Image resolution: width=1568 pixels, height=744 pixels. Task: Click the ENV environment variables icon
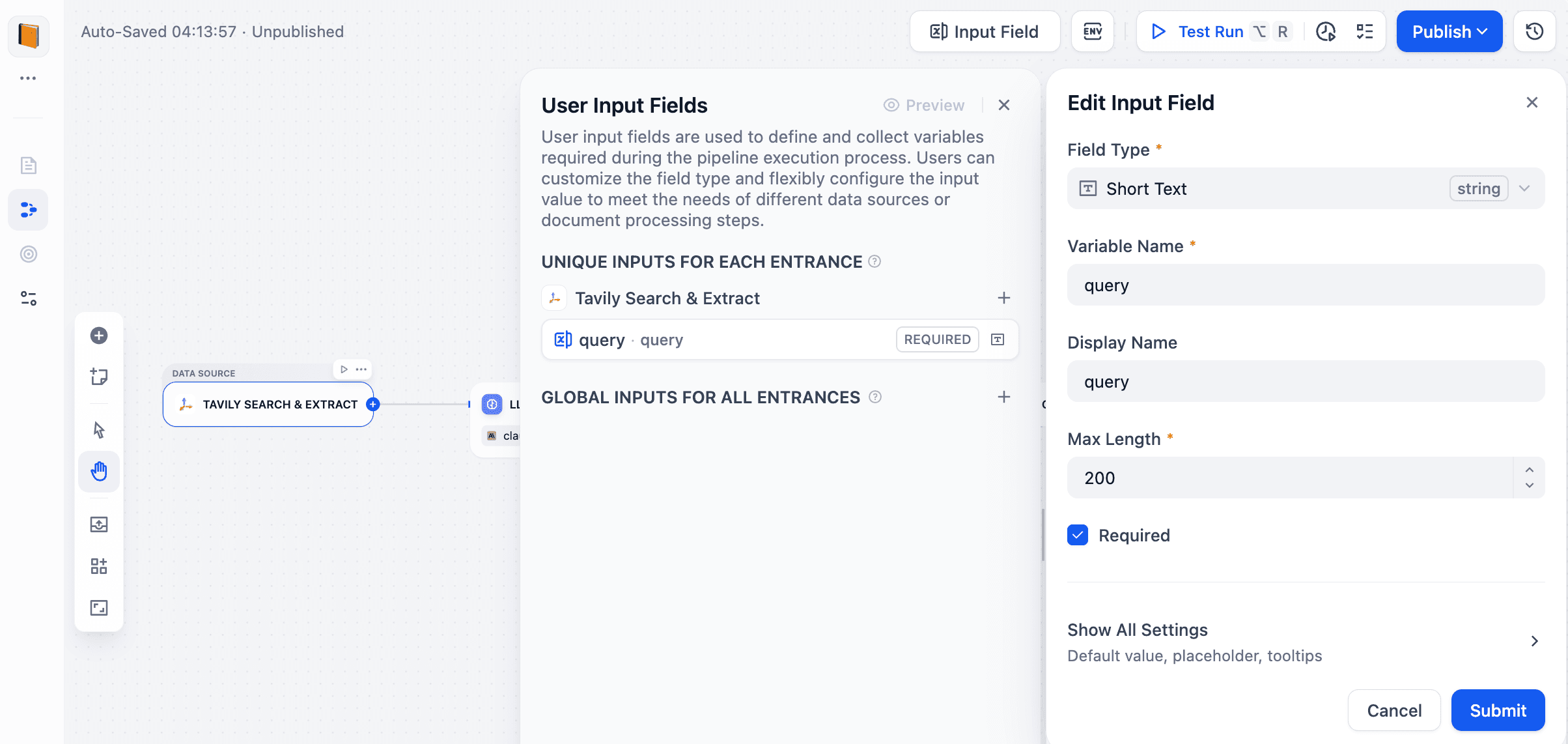click(x=1092, y=31)
